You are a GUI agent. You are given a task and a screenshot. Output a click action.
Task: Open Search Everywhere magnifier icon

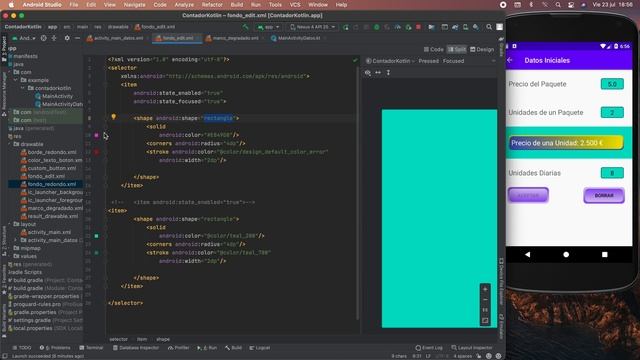[489, 27]
